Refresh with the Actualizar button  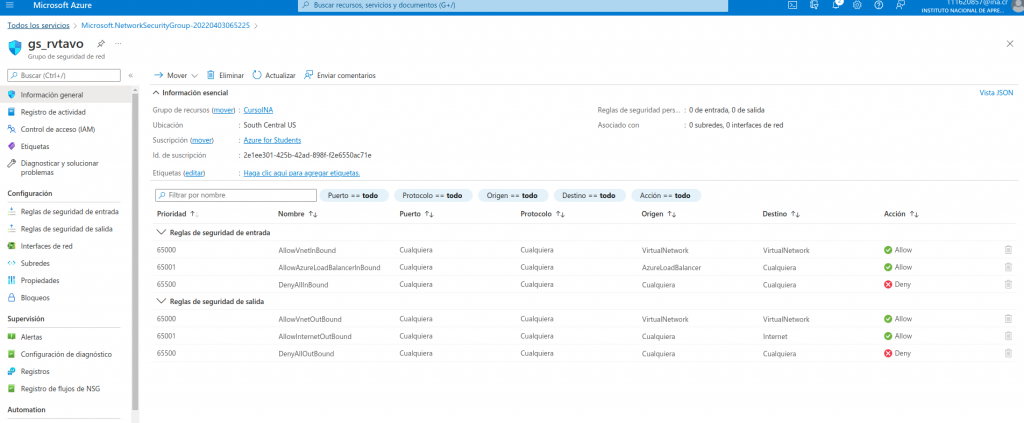[274, 76]
